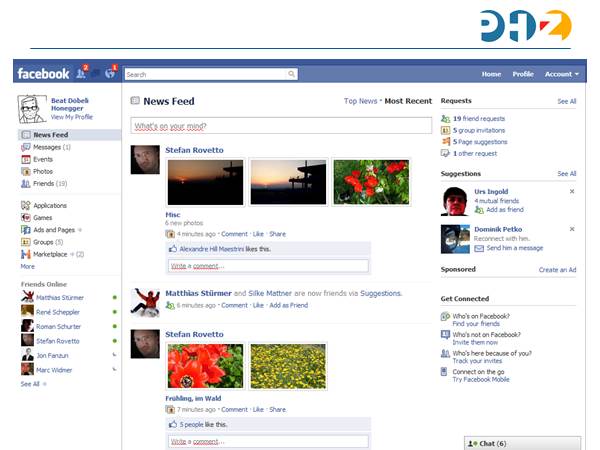Screen dimensions: 600x450
Task: Comment on Matthias Stürmer friendship post
Action: [x=235, y=305]
